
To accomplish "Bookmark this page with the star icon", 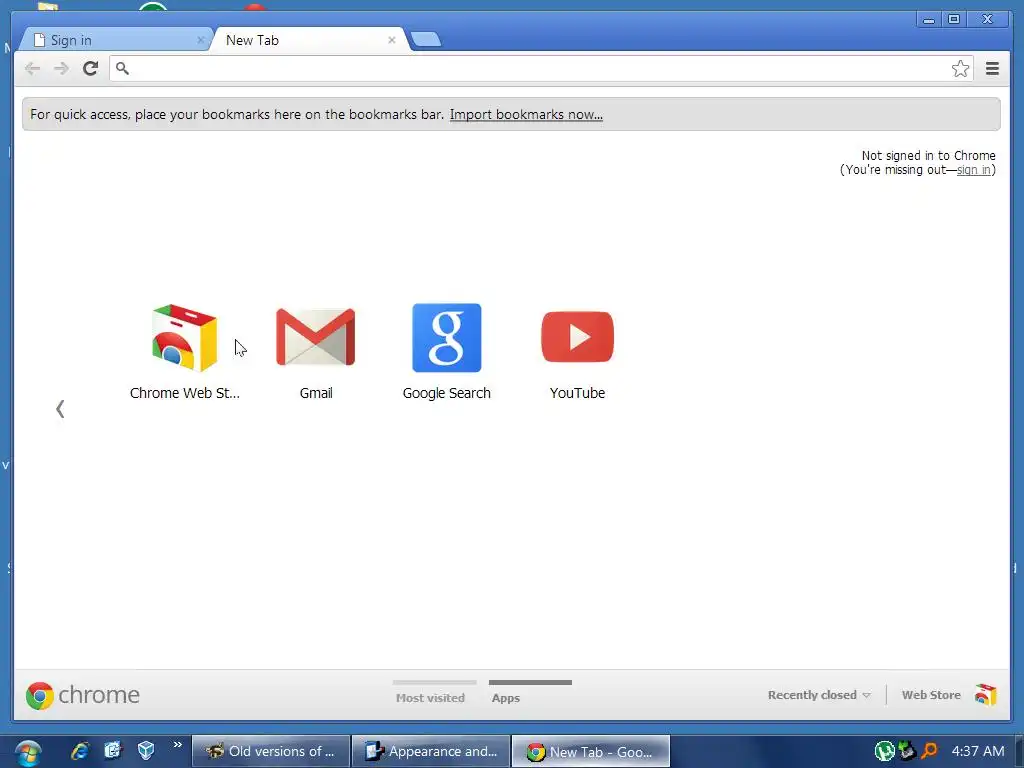I will [x=960, y=69].
